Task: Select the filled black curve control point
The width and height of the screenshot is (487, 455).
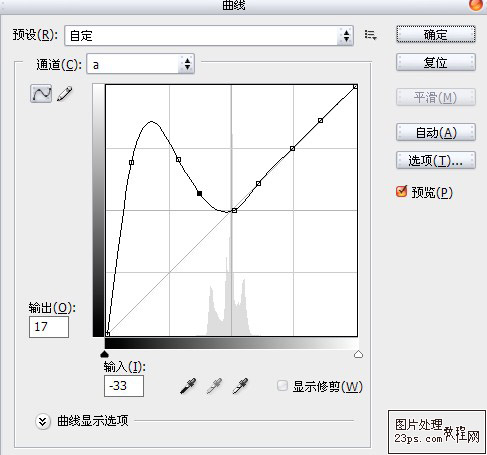Action: (199, 193)
